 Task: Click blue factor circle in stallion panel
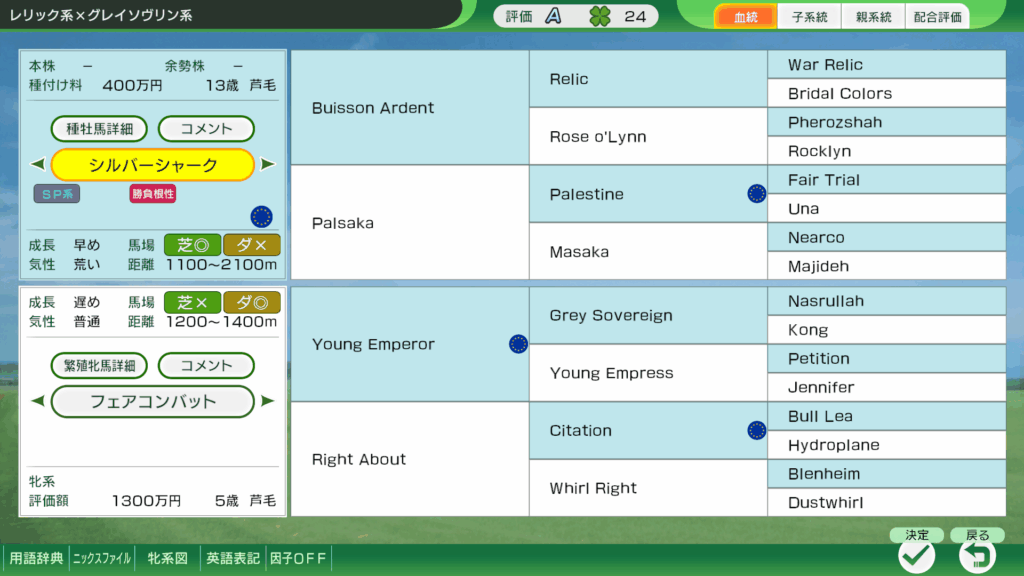(261, 217)
